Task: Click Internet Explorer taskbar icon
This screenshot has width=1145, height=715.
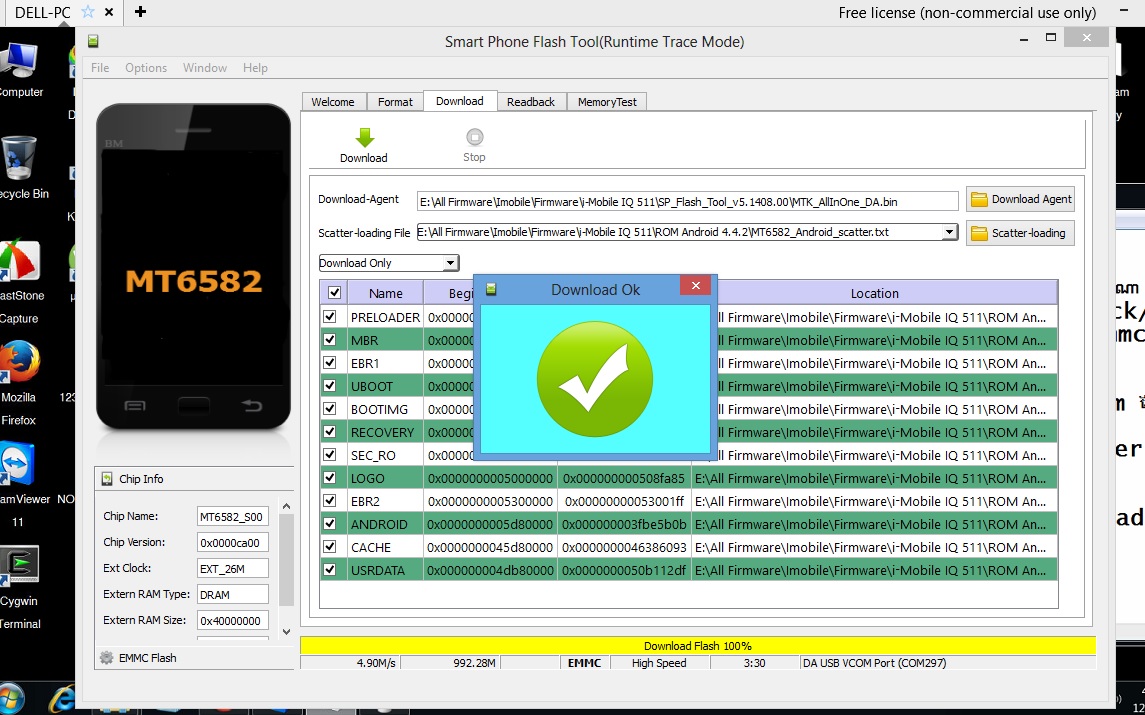Action: (63, 701)
